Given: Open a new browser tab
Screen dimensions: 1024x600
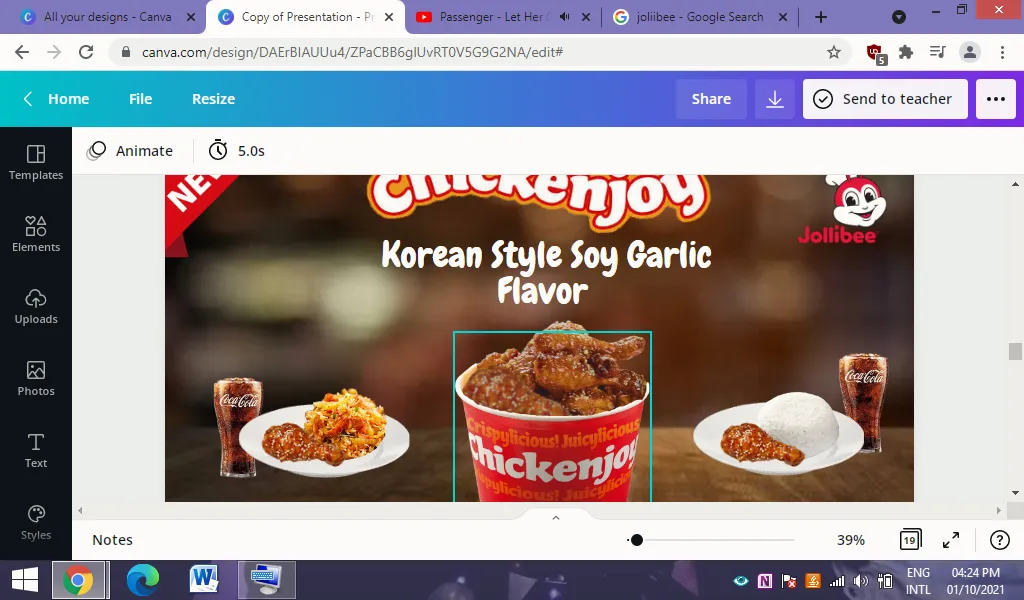Looking at the screenshot, I should click(x=821, y=17).
